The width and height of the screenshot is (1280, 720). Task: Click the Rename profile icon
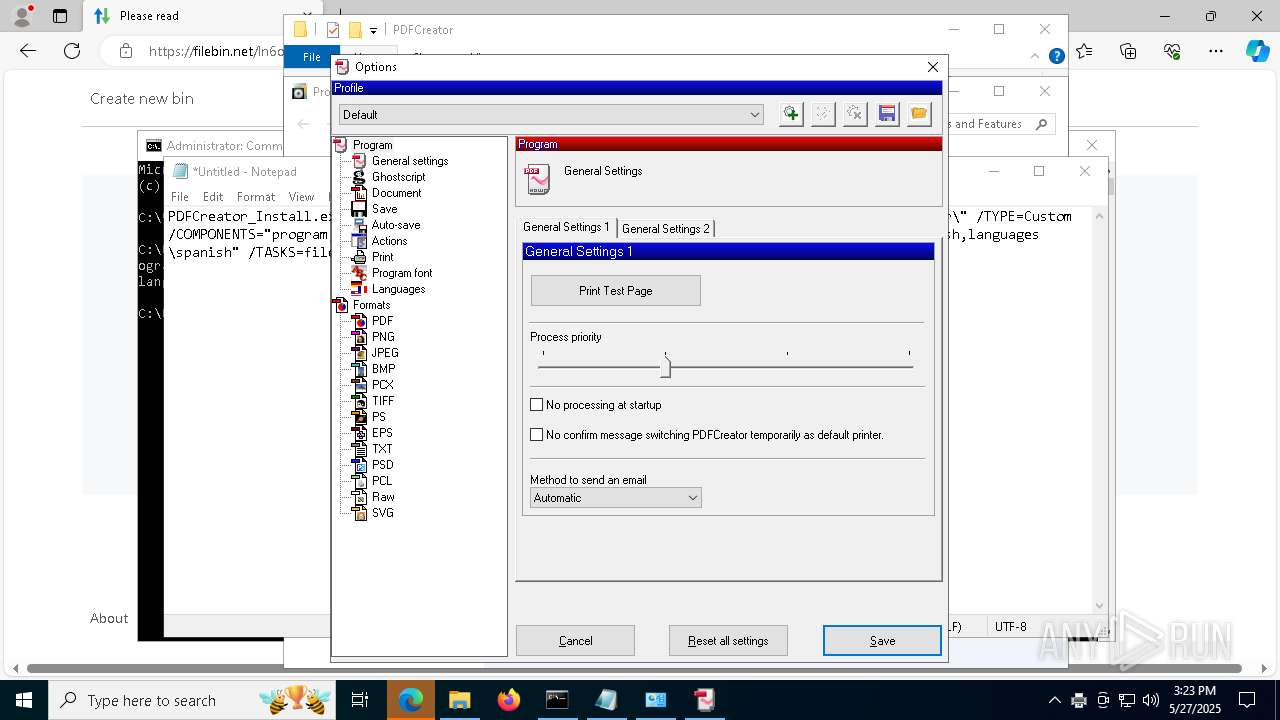tap(823, 114)
